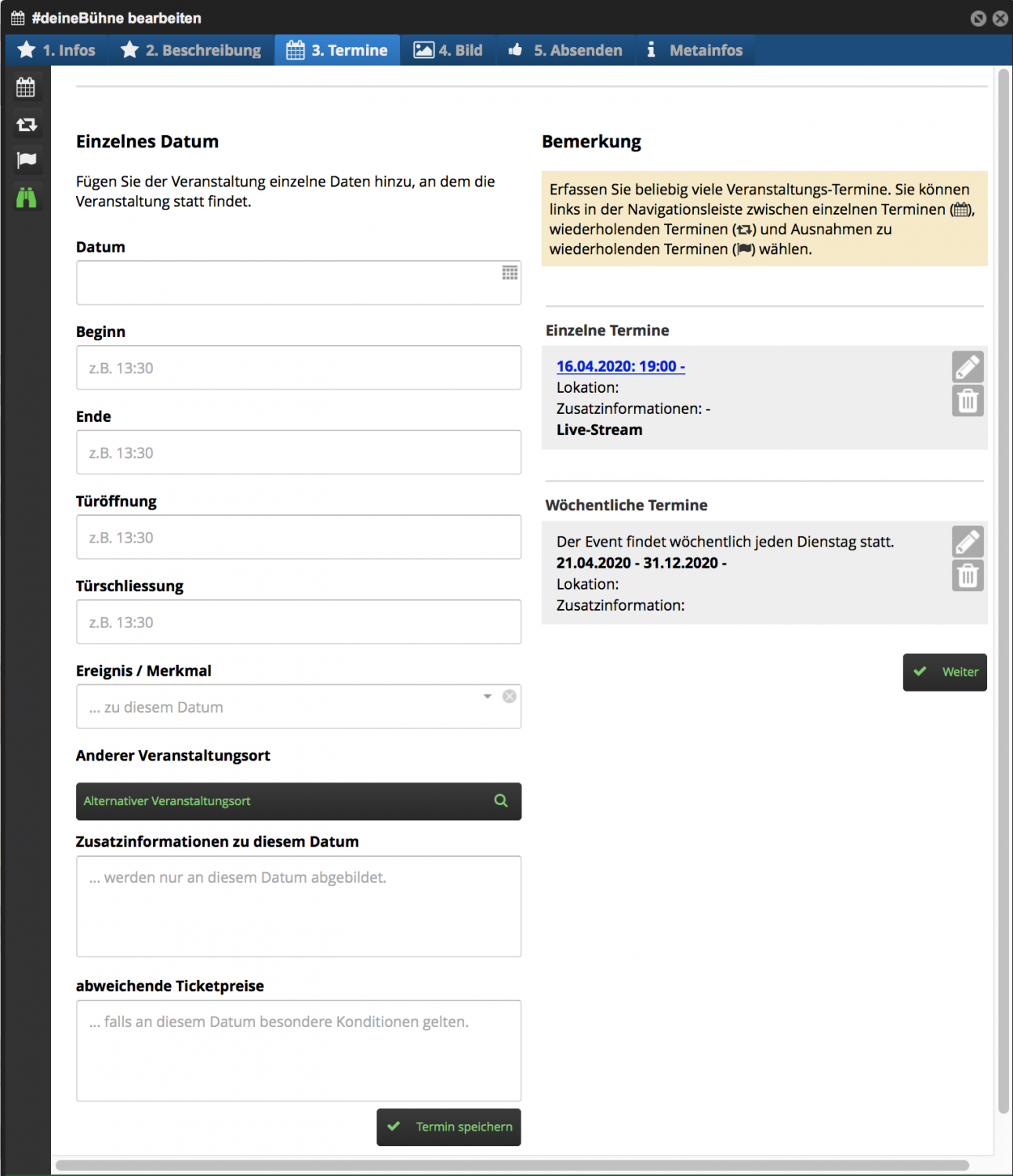Clear the Ereignis / Merkmal selection

[510, 696]
